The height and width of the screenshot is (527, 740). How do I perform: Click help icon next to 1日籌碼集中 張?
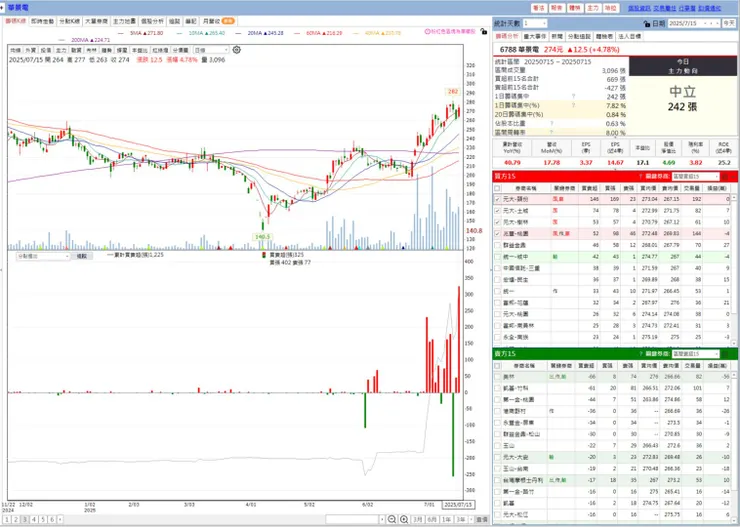[x=573, y=96]
